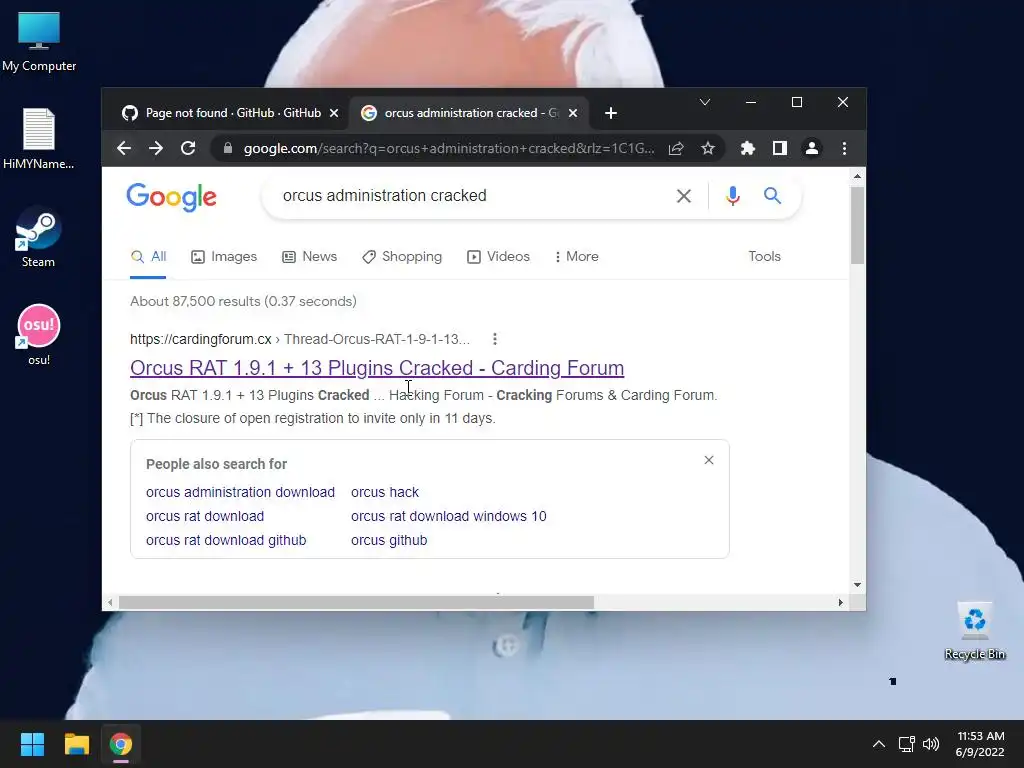Click cardingforum.cx URL breadcrumb

(300, 339)
